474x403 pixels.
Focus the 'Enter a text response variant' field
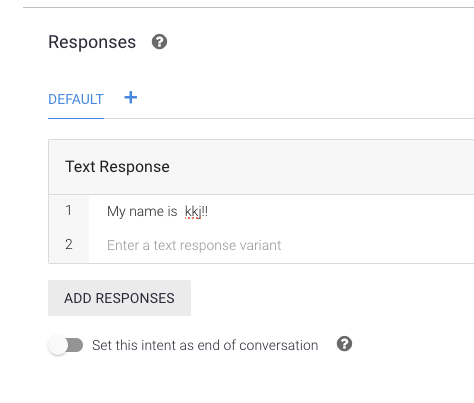click(281, 245)
